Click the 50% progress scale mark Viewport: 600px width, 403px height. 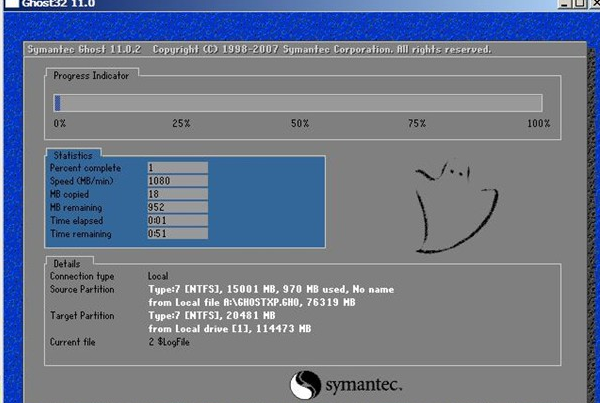coord(300,124)
